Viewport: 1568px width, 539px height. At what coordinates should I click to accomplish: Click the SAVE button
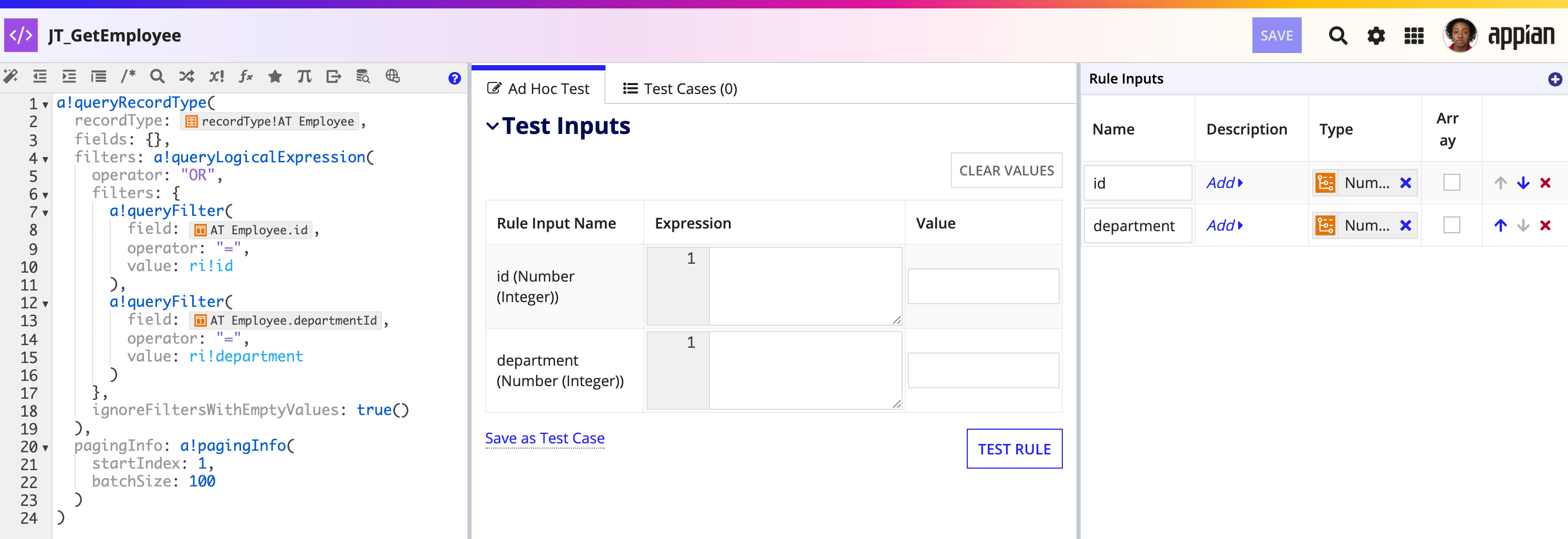click(x=1277, y=35)
